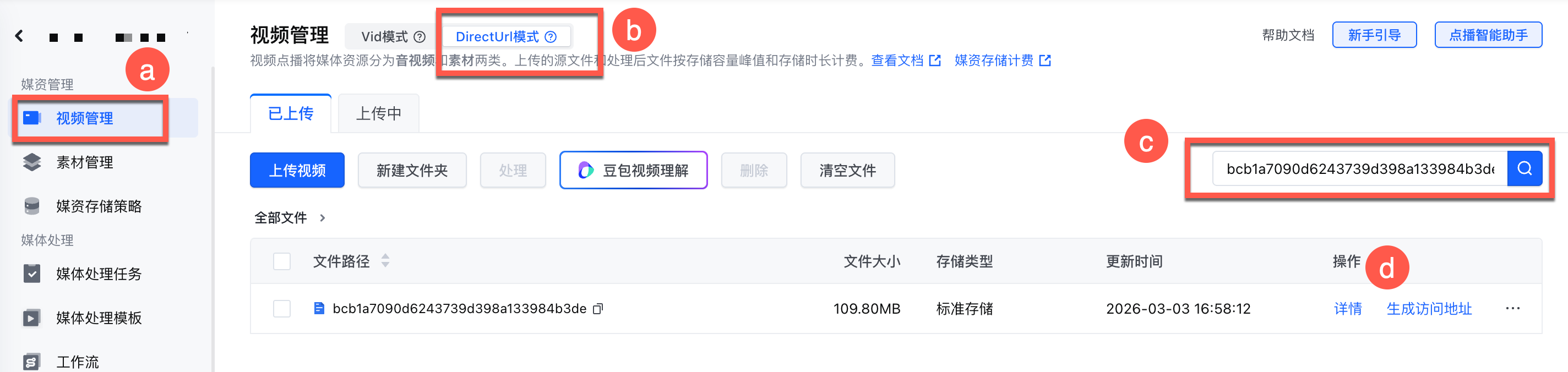Open 媒体处理模板 in the sidebar
Screen dimensions: 1568x372
(x=99, y=318)
